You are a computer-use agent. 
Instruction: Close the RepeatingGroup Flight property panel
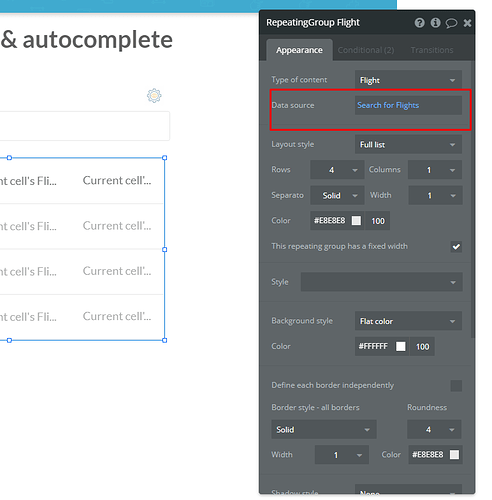467,23
